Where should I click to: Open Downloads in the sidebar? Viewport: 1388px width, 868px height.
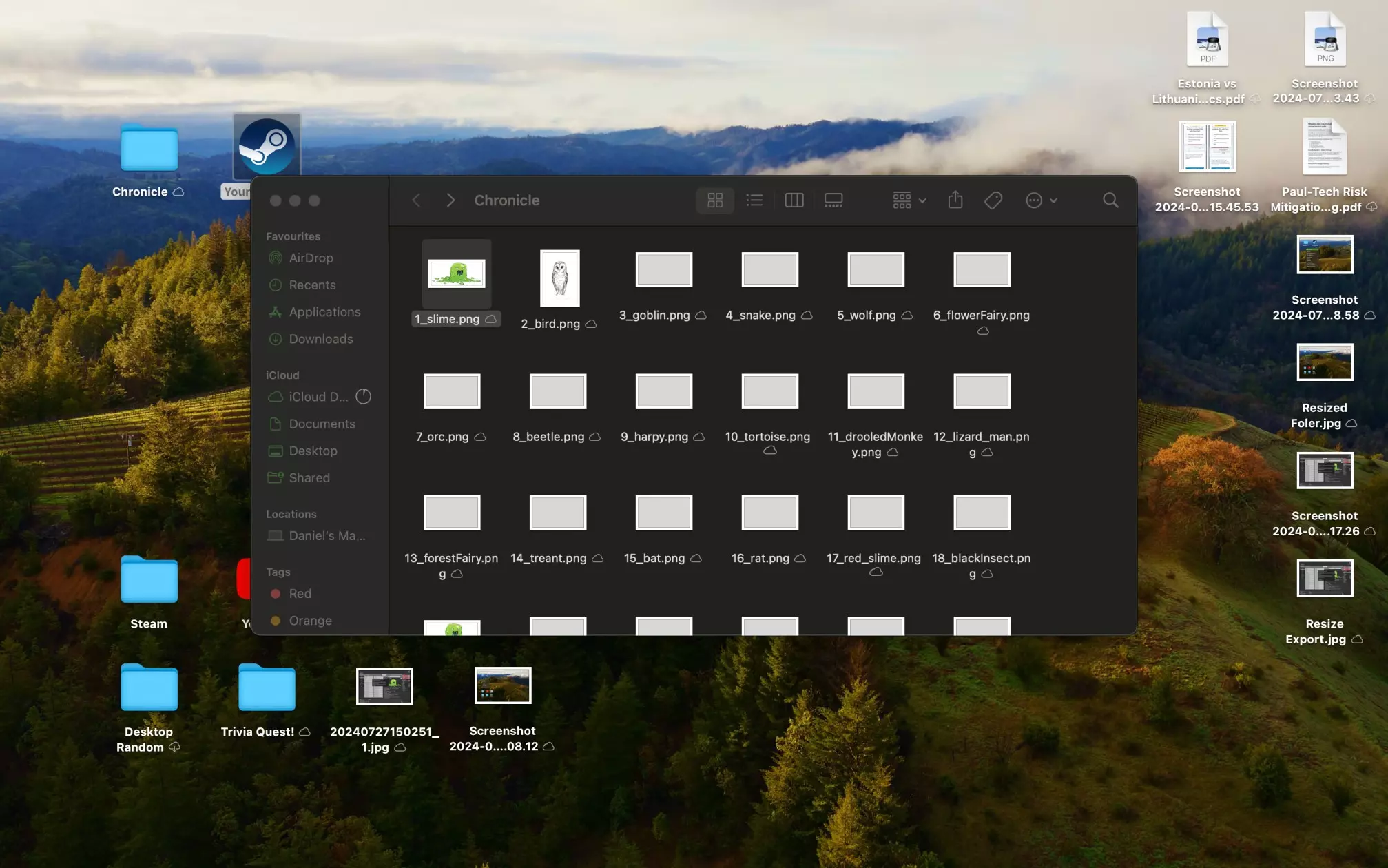(x=320, y=339)
